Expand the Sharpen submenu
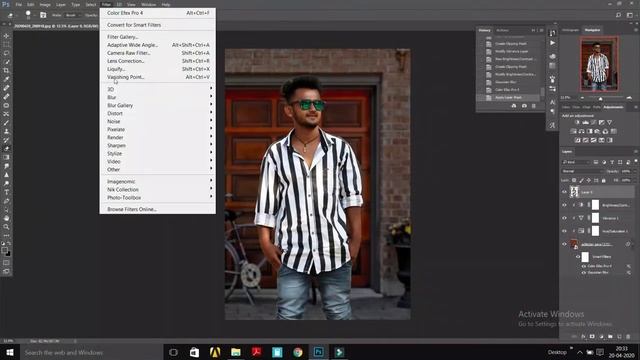640x360 pixels. tap(158, 145)
